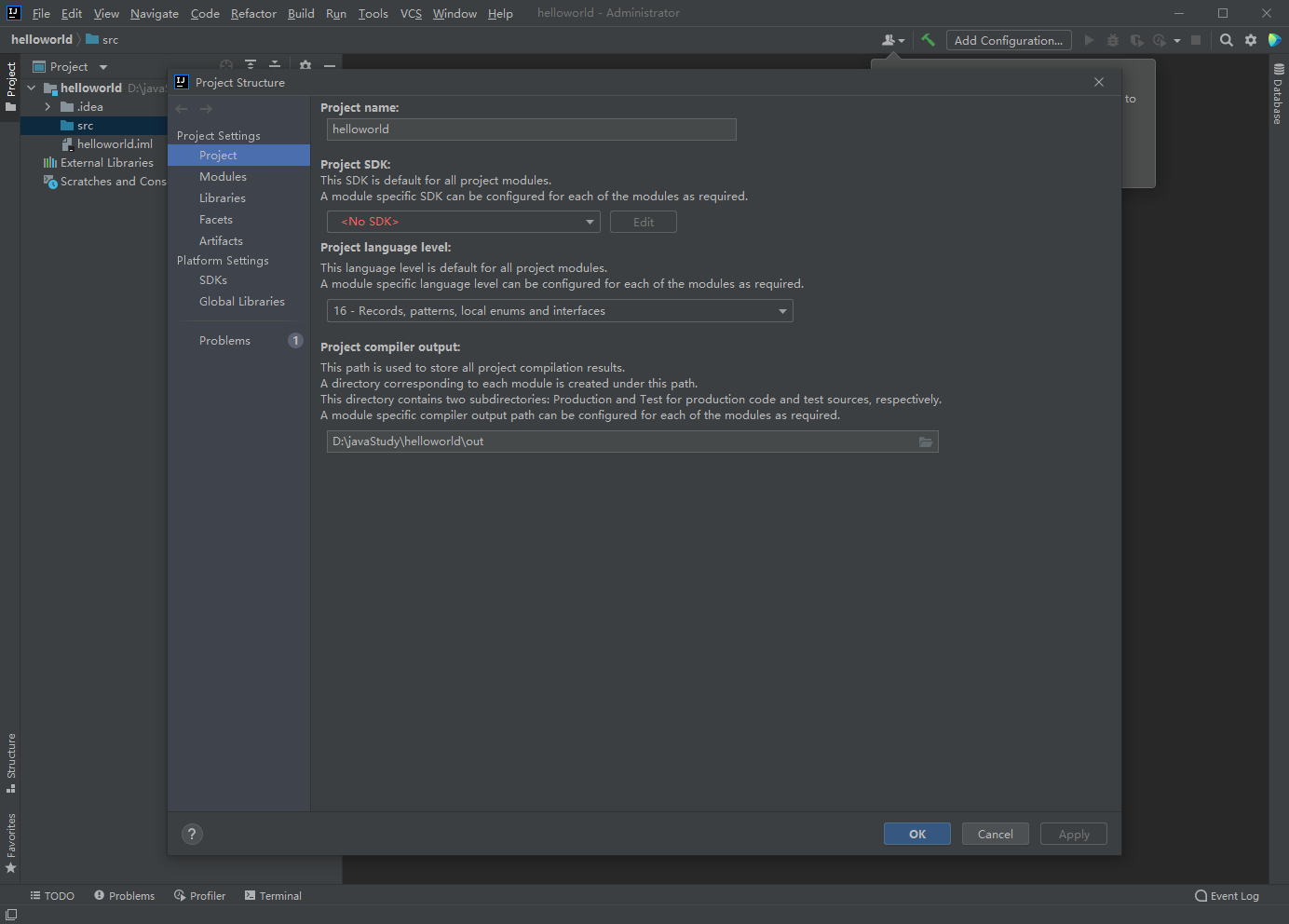Click the colorful Code With Me icon
Viewport: 1289px width, 924px height.
coord(1274,40)
